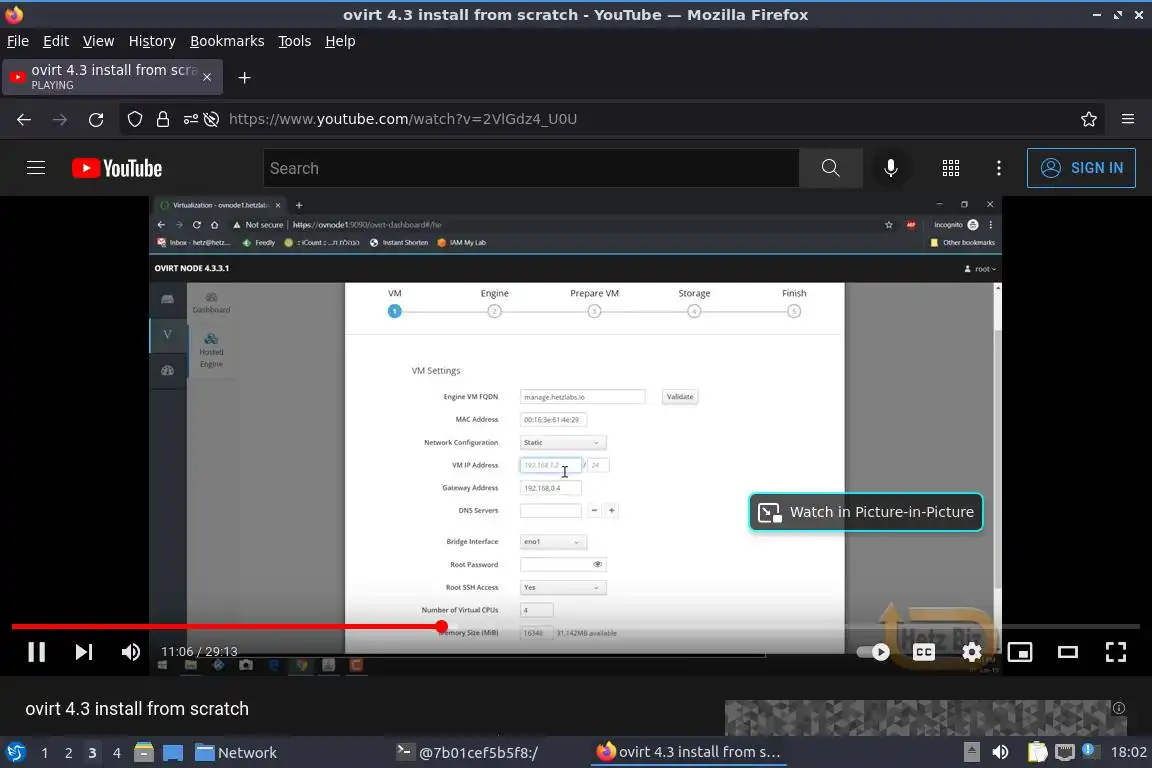Open the Help menu
The width and height of the screenshot is (1152, 768).
[340, 41]
